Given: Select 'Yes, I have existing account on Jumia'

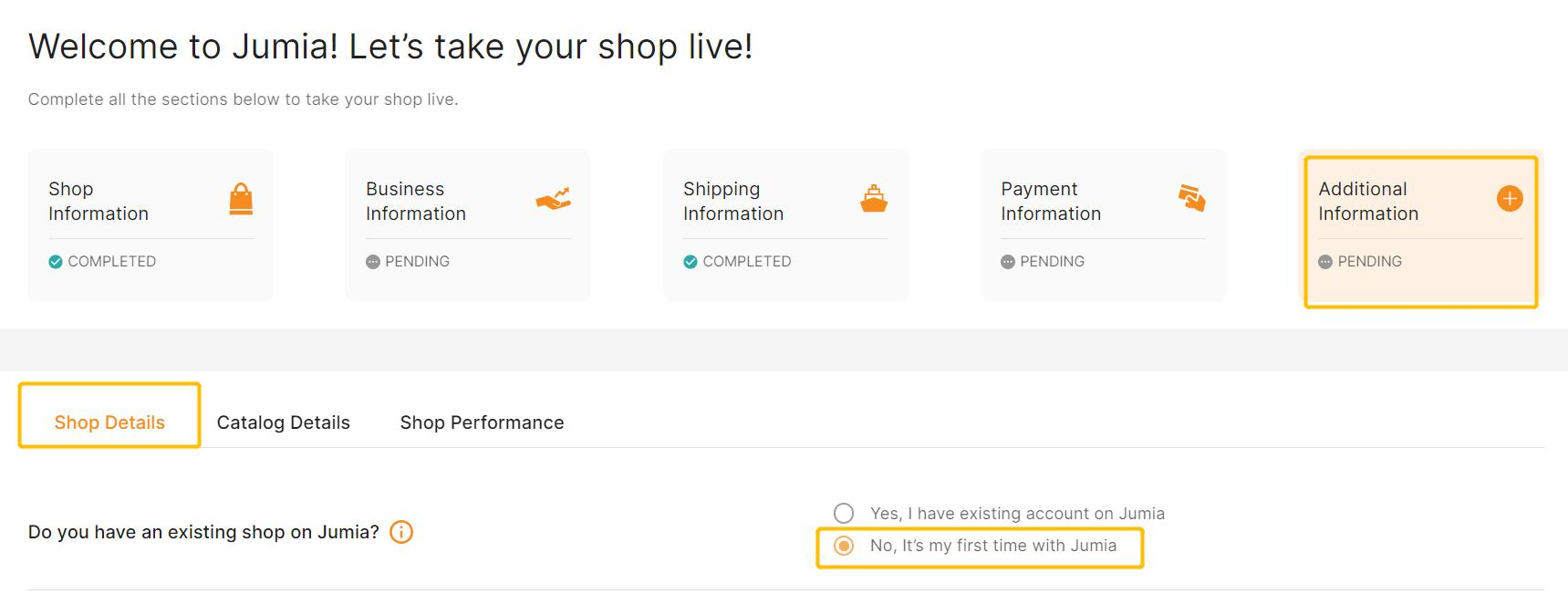Looking at the screenshot, I should click(x=844, y=513).
